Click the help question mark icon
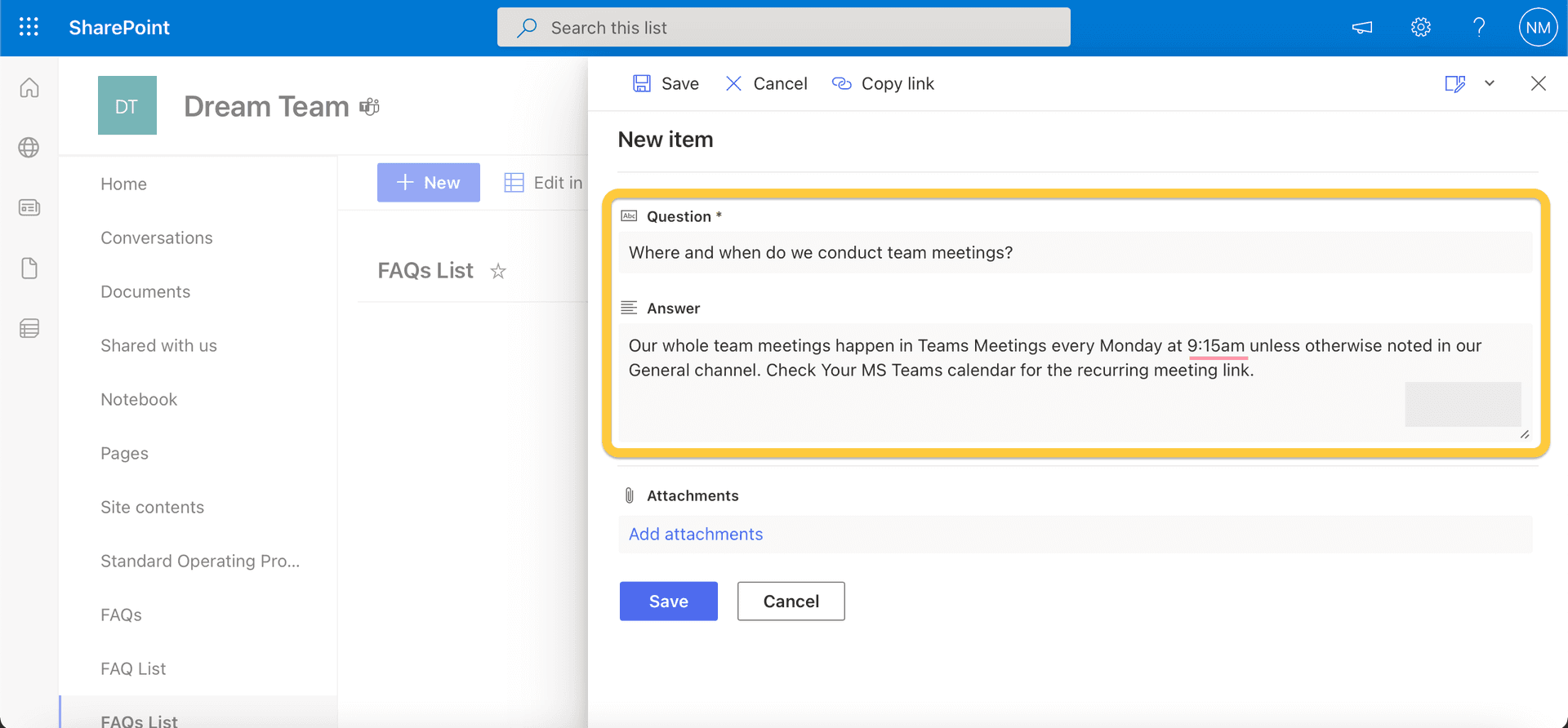Viewport: 1568px width, 728px height. (1478, 27)
